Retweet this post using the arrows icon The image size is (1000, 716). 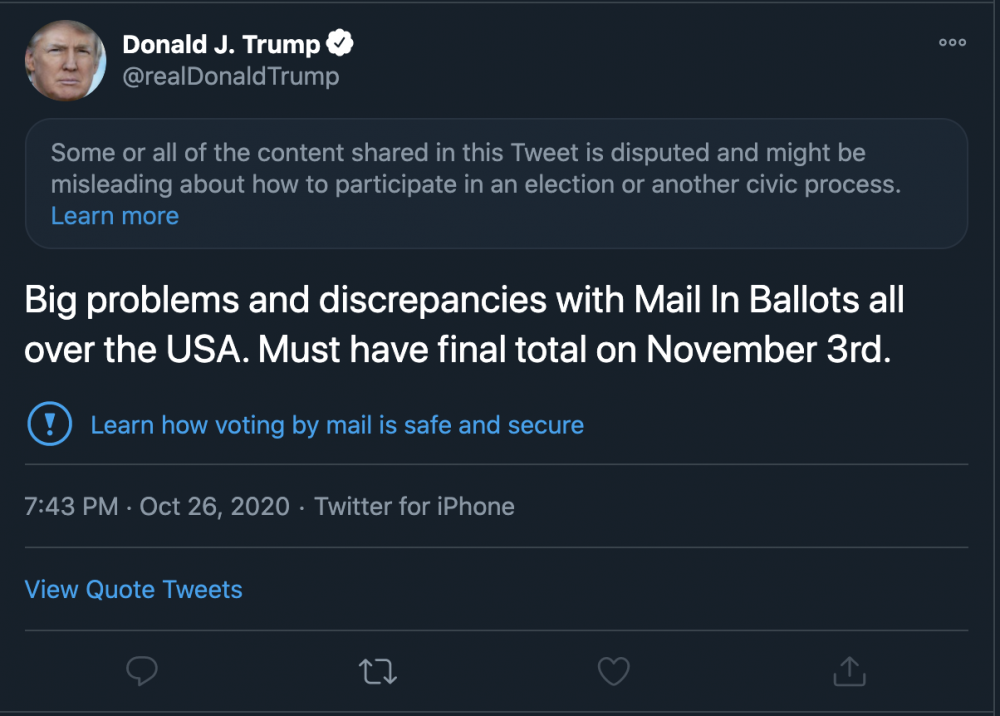click(377, 671)
